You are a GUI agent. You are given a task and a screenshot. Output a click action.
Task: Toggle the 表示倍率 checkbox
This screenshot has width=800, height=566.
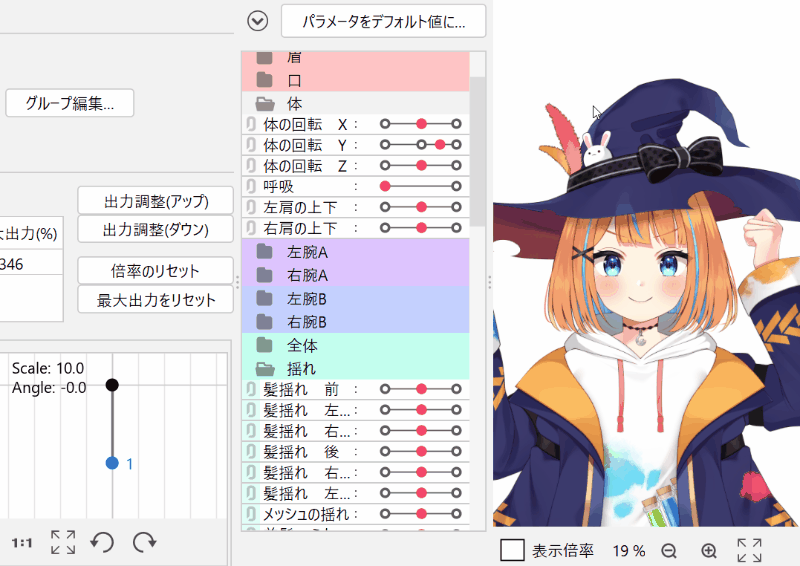pos(513,550)
